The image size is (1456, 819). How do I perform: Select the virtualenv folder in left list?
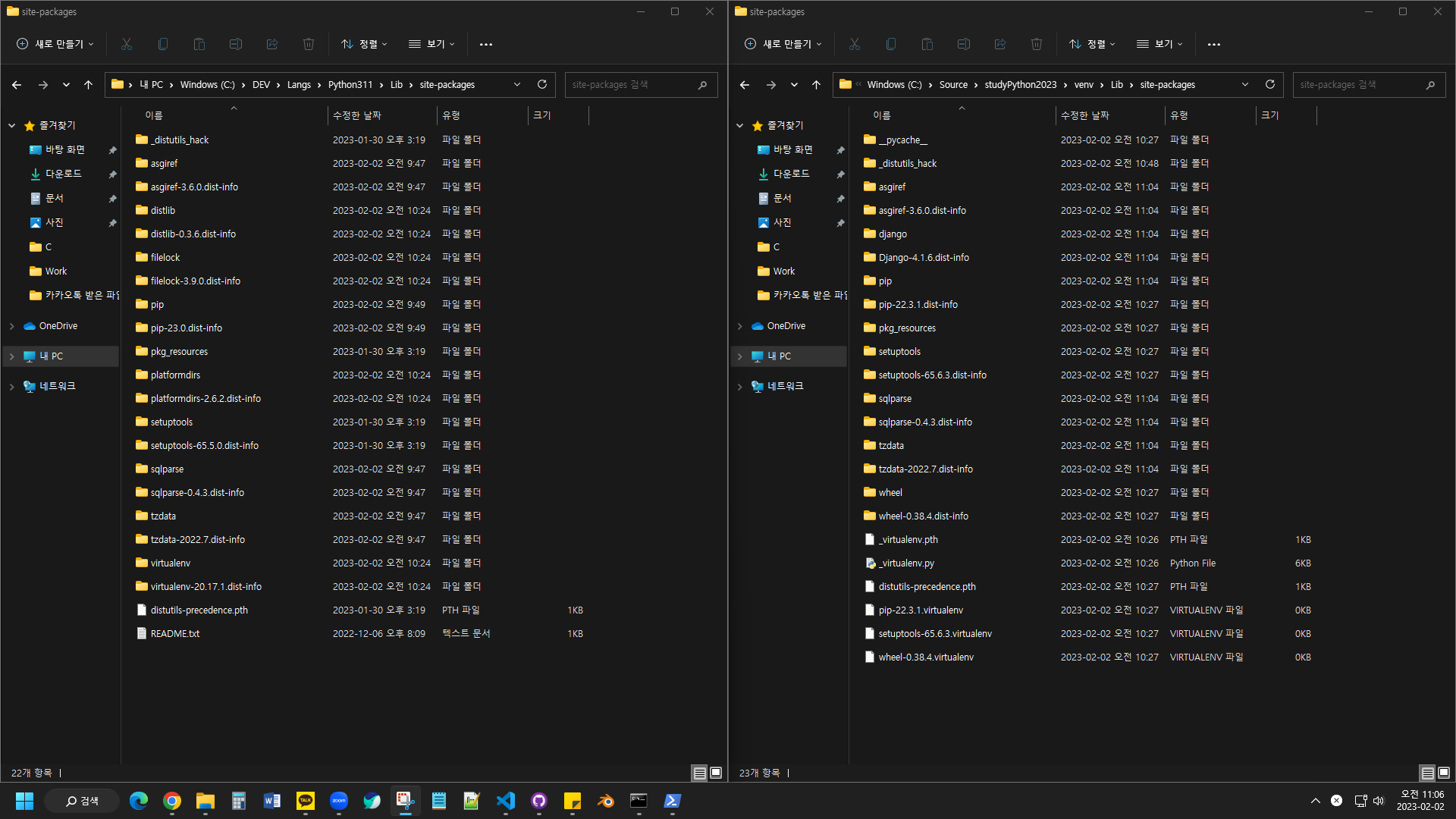pyautogui.click(x=171, y=563)
